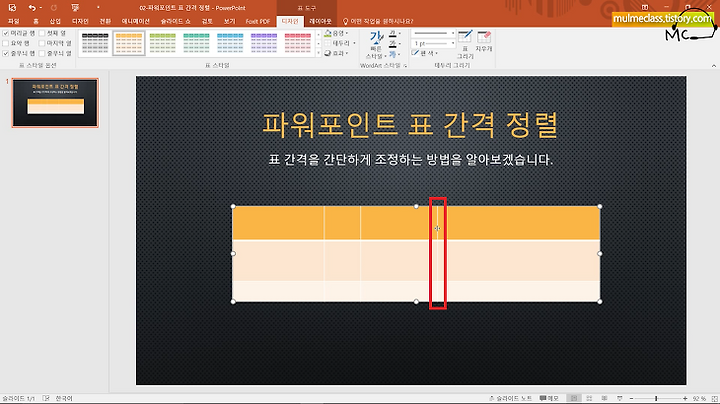Click the Save icon in the title bar
This screenshot has height=404, width=720.
[x=12, y=7]
